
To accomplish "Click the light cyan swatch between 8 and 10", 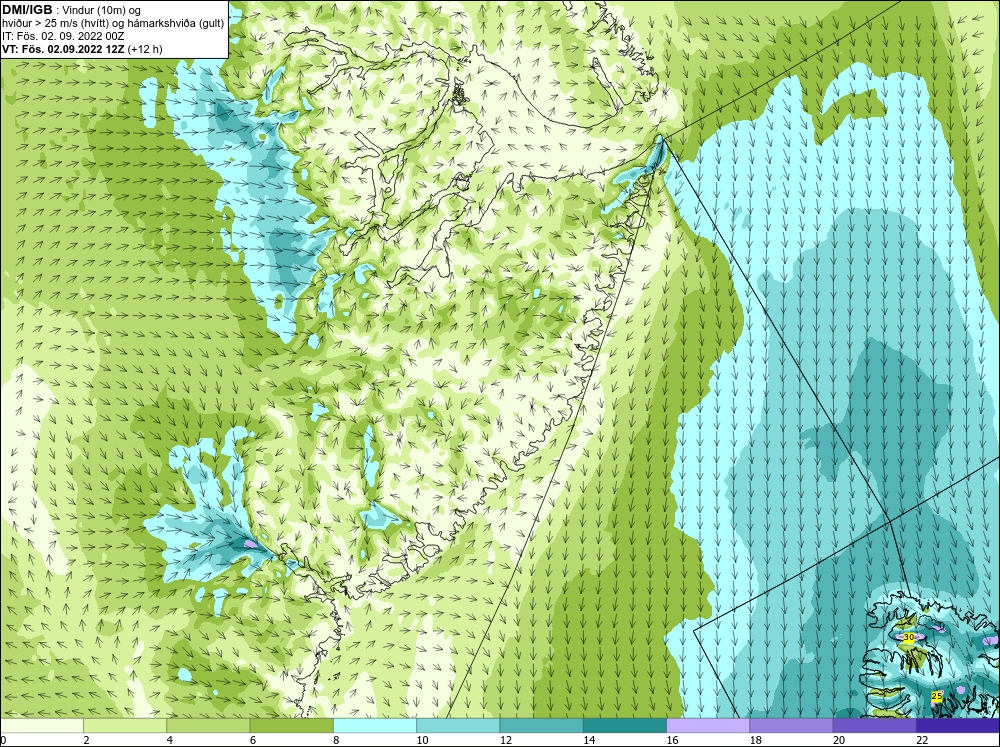I will coord(375,725).
